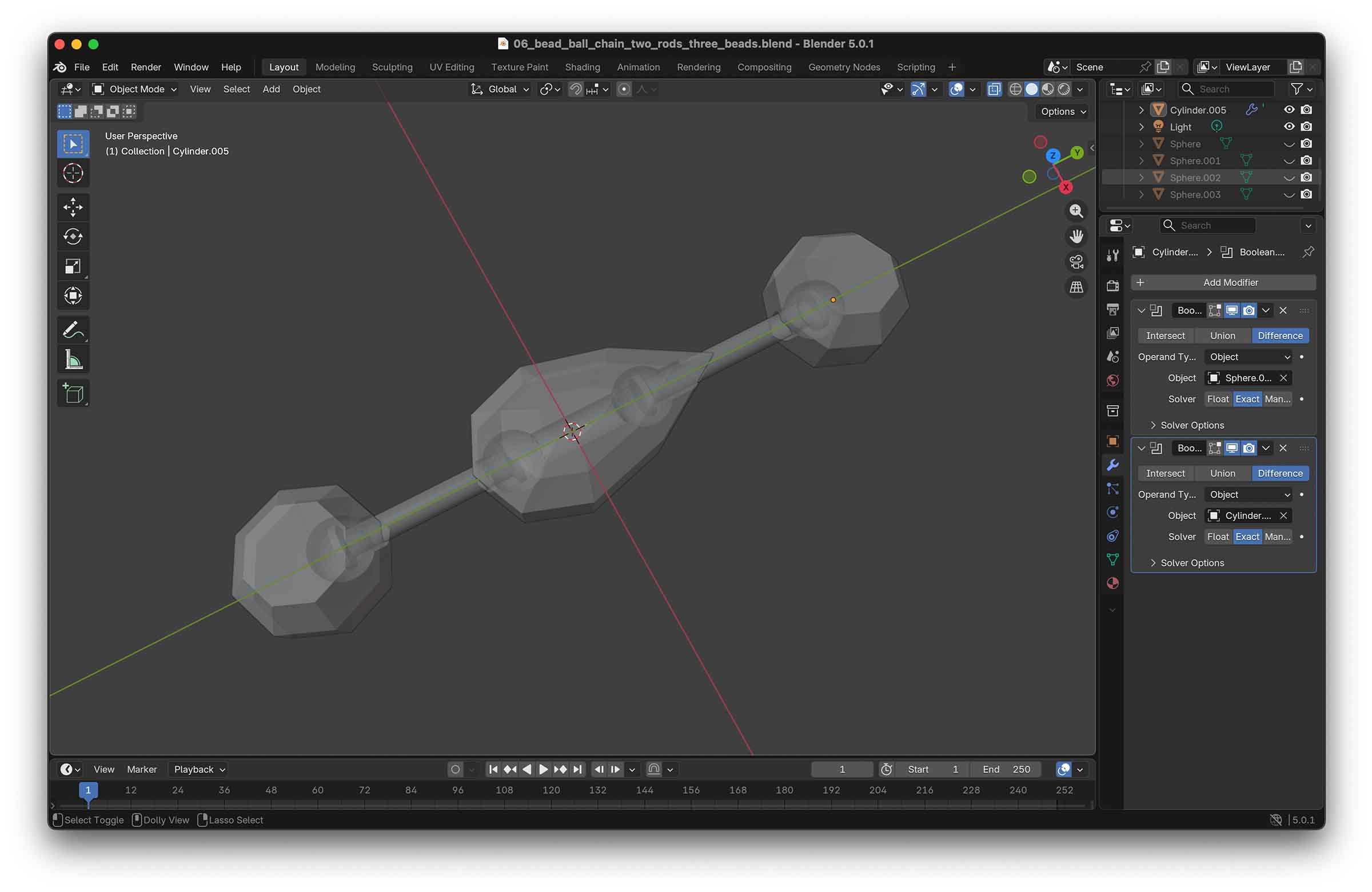Viewport: 1372px width, 892px height.
Task: Expand Solver Options in second Boolean modifier
Action: coord(1191,563)
